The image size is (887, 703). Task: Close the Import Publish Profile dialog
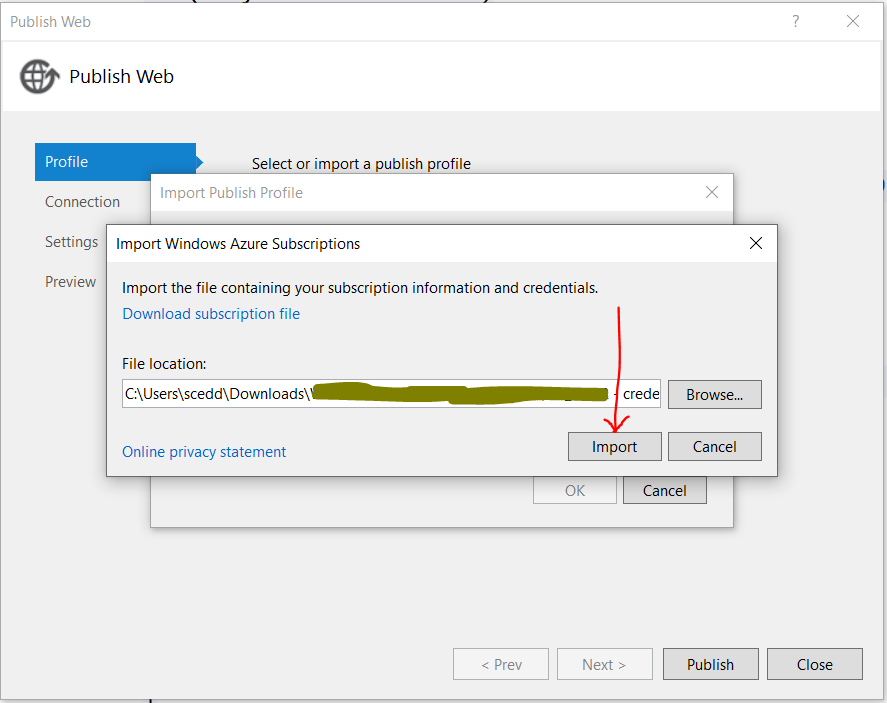point(712,192)
